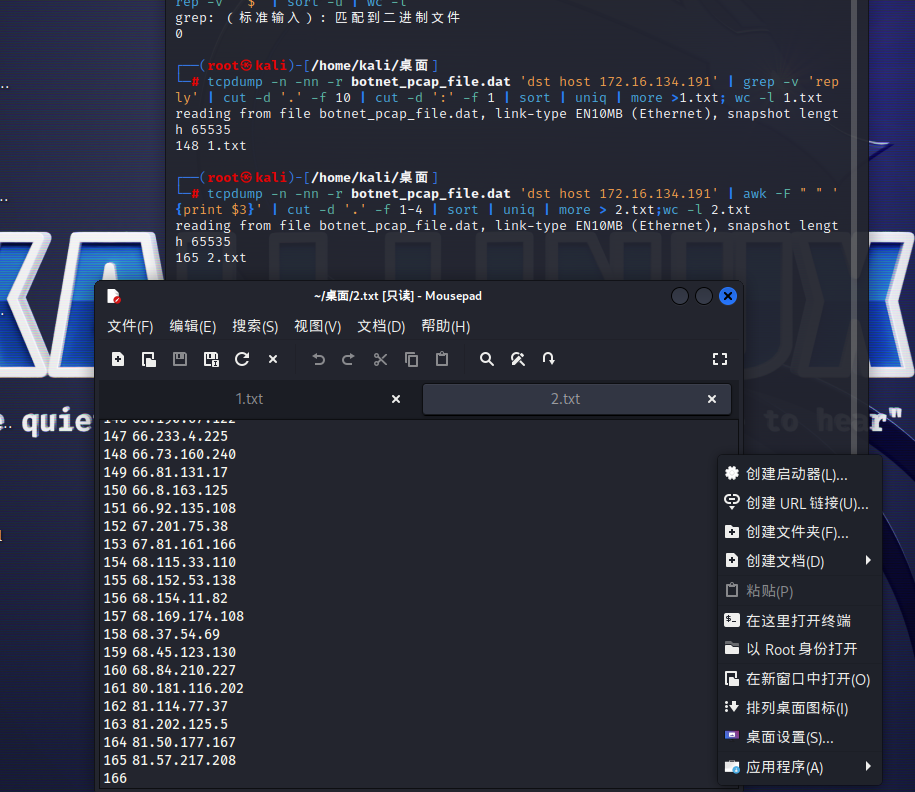Maximize the Mousepad window
This screenshot has height=792, width=915.
704,296
